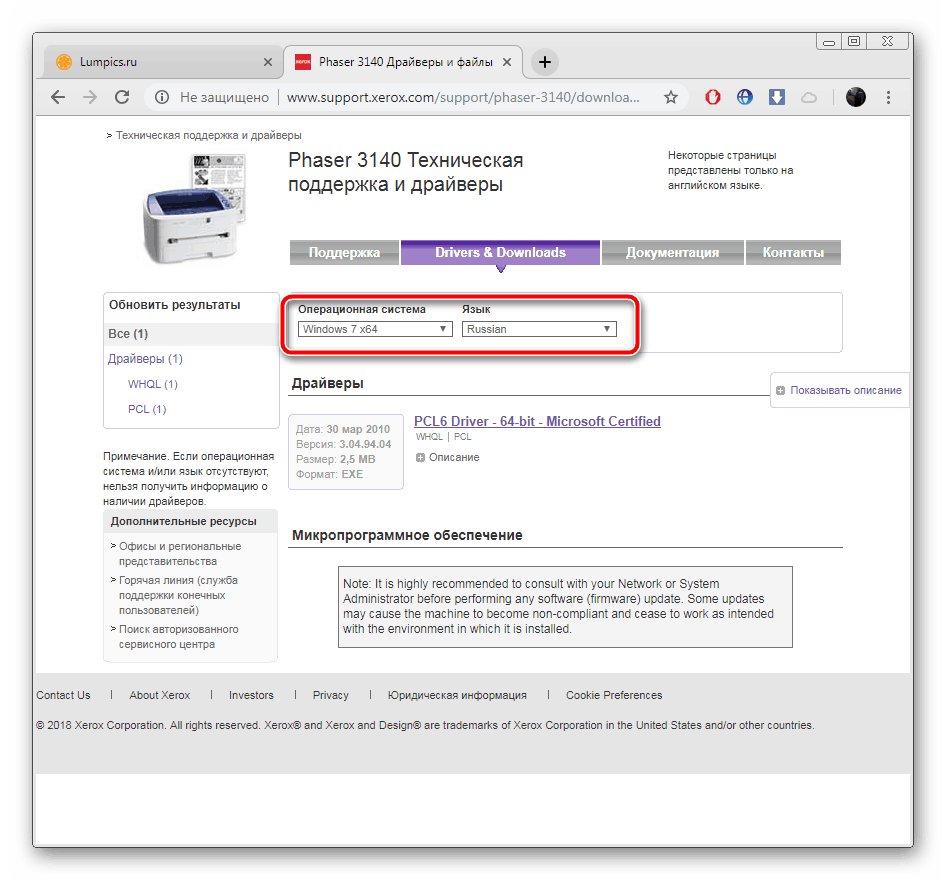Image resolution: width=946 pixels, height=880 pixels.
Task: Filter results by WHQL (1)
Action: (x=152, y=384)
